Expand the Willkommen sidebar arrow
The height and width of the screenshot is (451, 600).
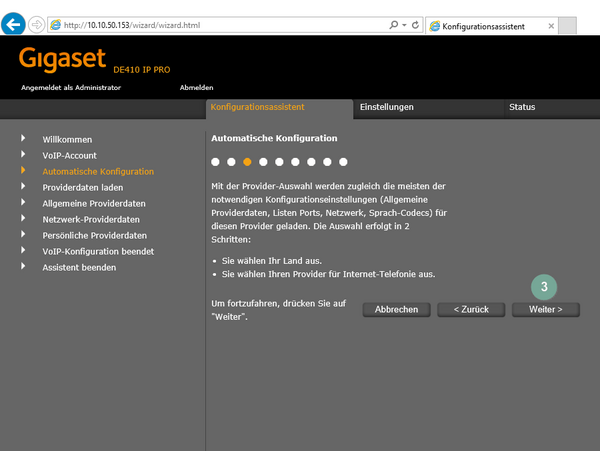23,139
